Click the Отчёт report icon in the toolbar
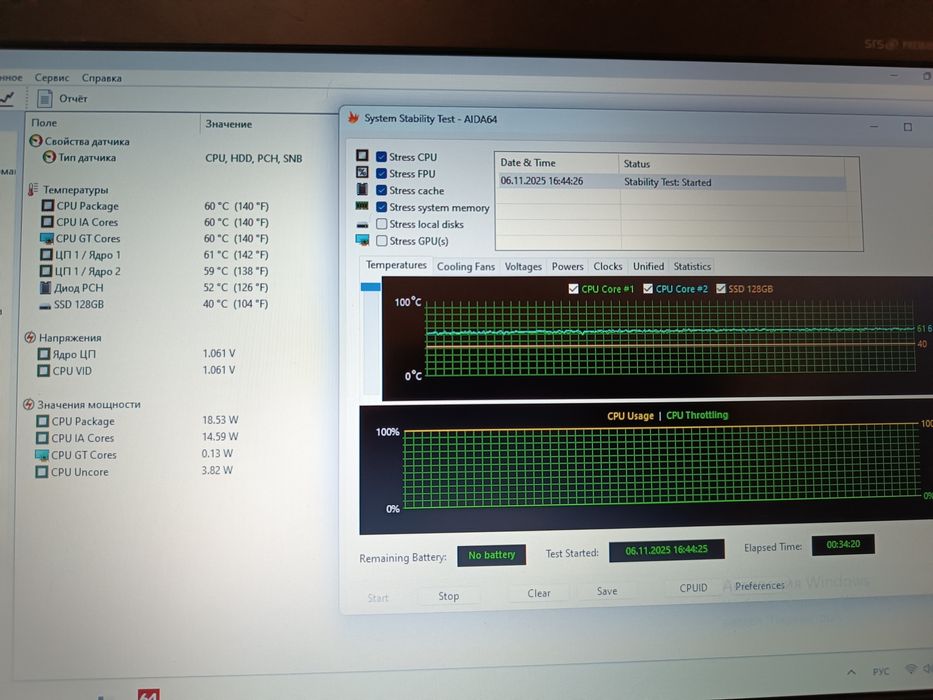Screen dimensions: 933x700 coord(45,98)
